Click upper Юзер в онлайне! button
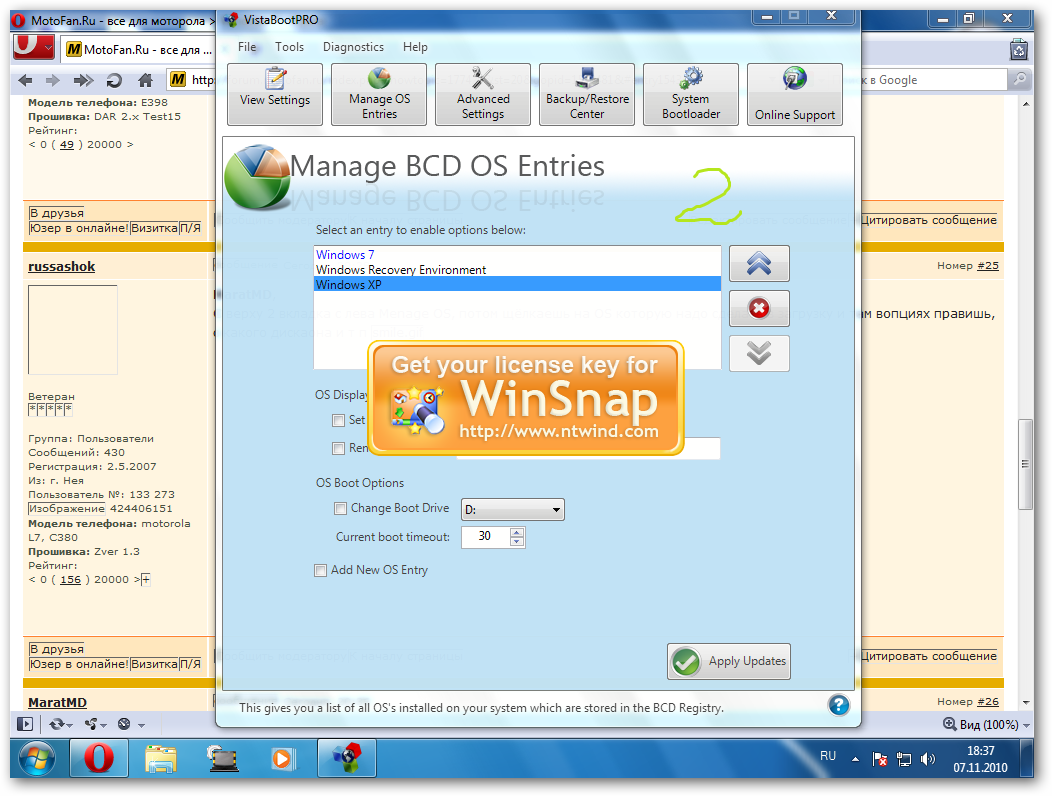Image resolution: width=1052 pixels, height=796 pixels. tap(78, 228)
